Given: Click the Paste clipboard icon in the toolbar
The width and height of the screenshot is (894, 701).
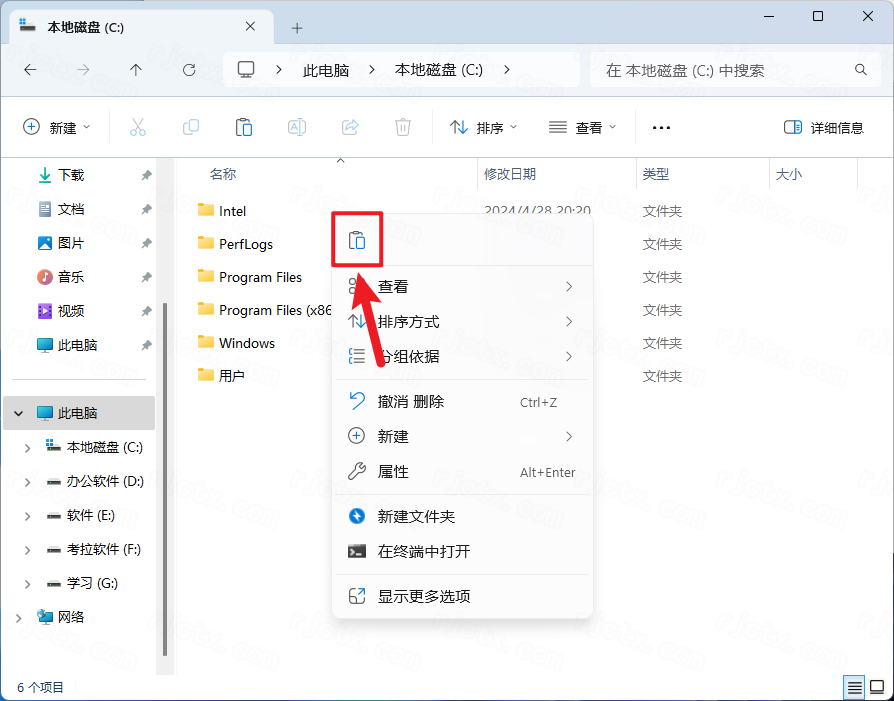Looking at the screenshot, I should 244,127.
